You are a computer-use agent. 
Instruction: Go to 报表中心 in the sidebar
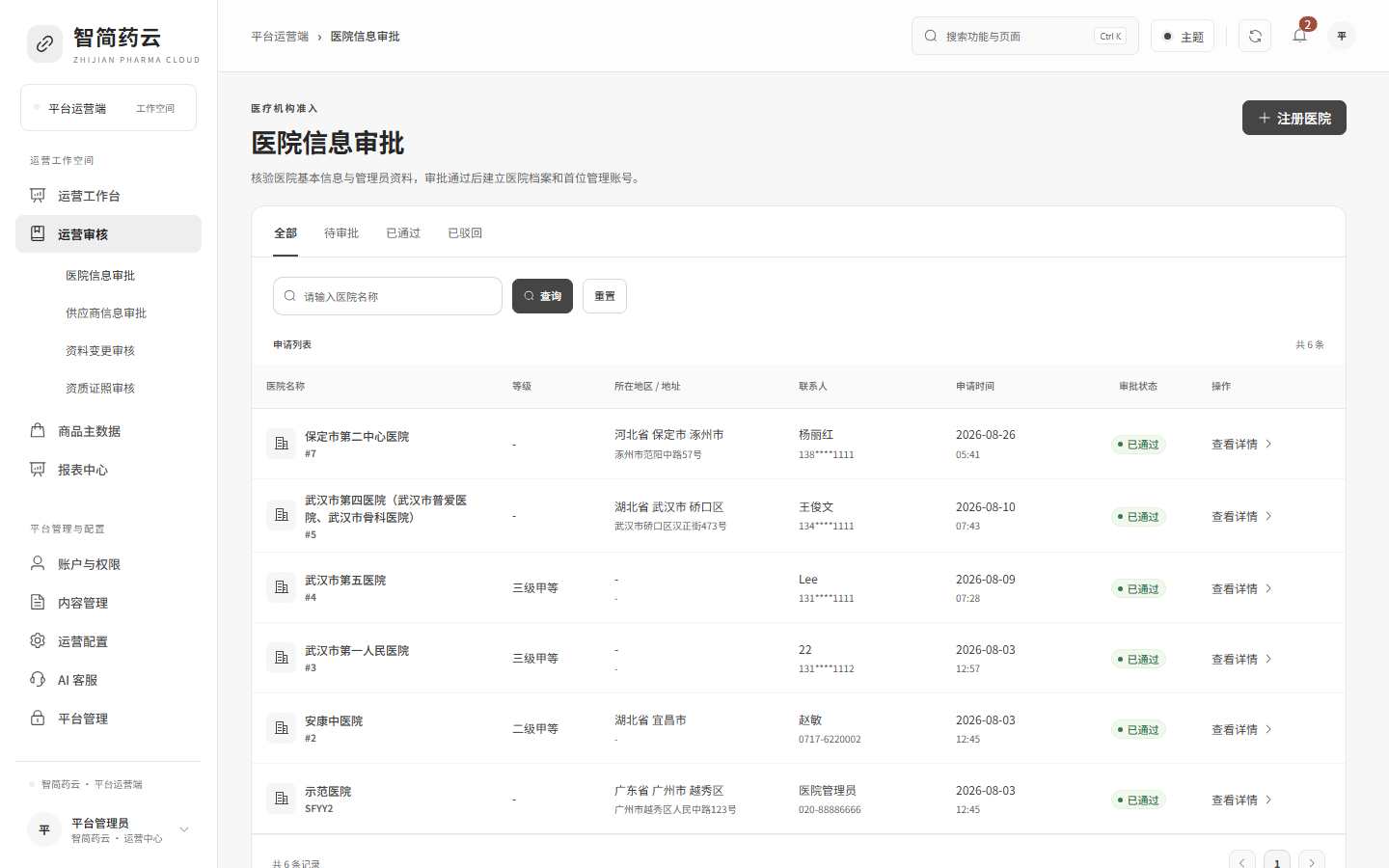tap(108, 470)
